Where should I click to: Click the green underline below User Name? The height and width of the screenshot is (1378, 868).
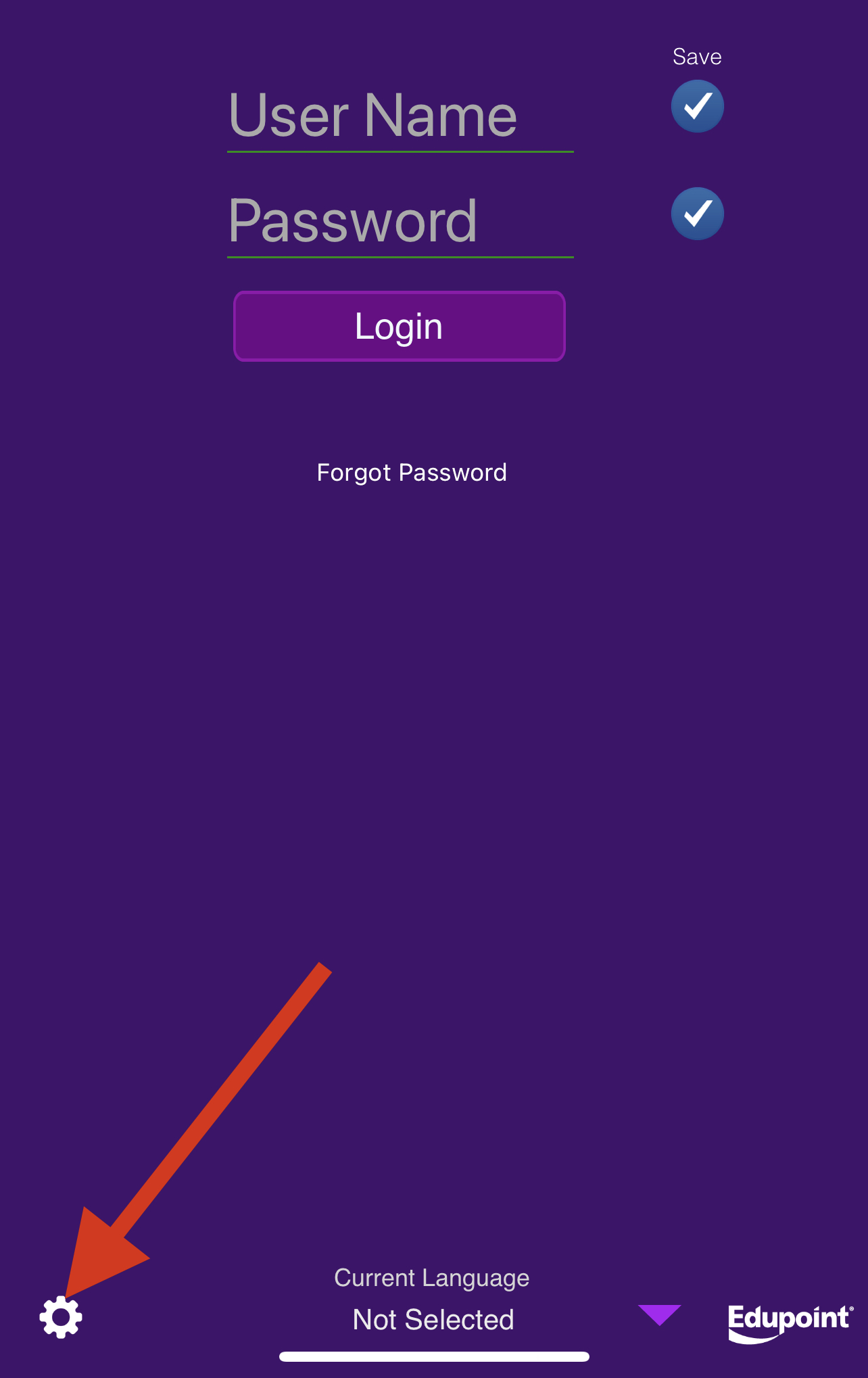(400, 152)
